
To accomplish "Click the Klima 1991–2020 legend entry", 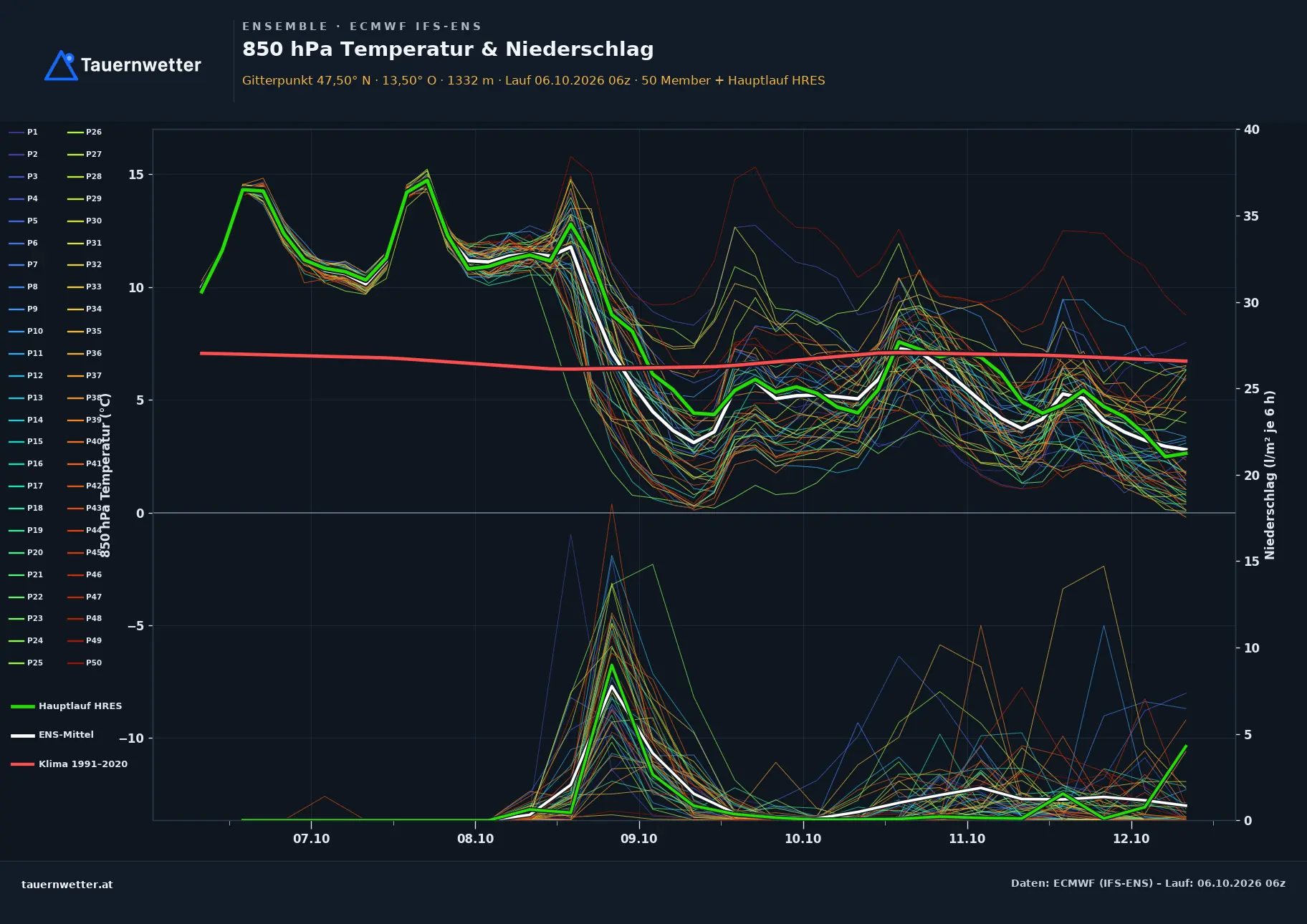I will 70,764.
